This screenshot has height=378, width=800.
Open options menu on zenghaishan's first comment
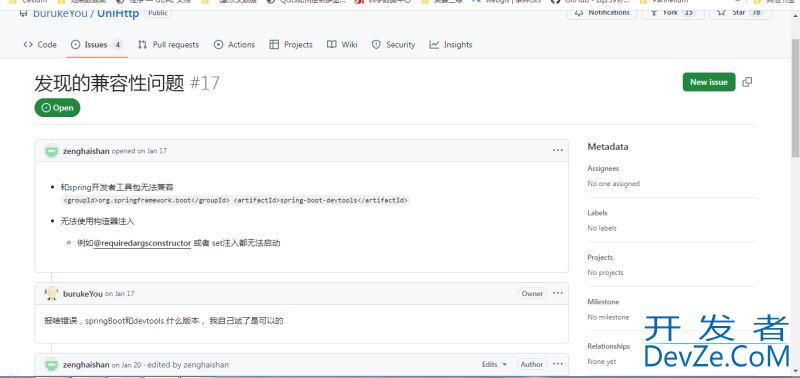[558, 150]
